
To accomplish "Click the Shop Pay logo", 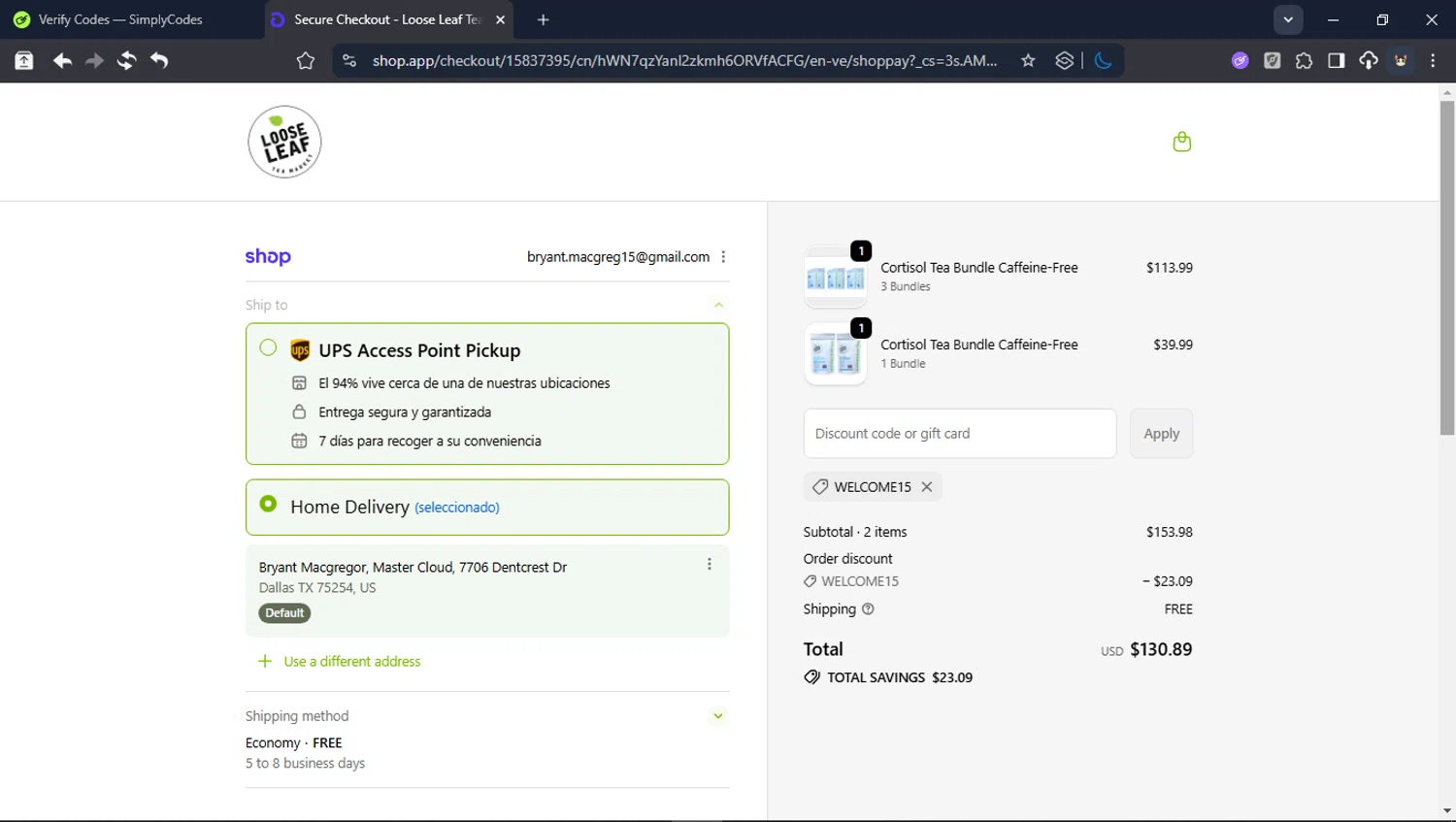I will (268, 256).
